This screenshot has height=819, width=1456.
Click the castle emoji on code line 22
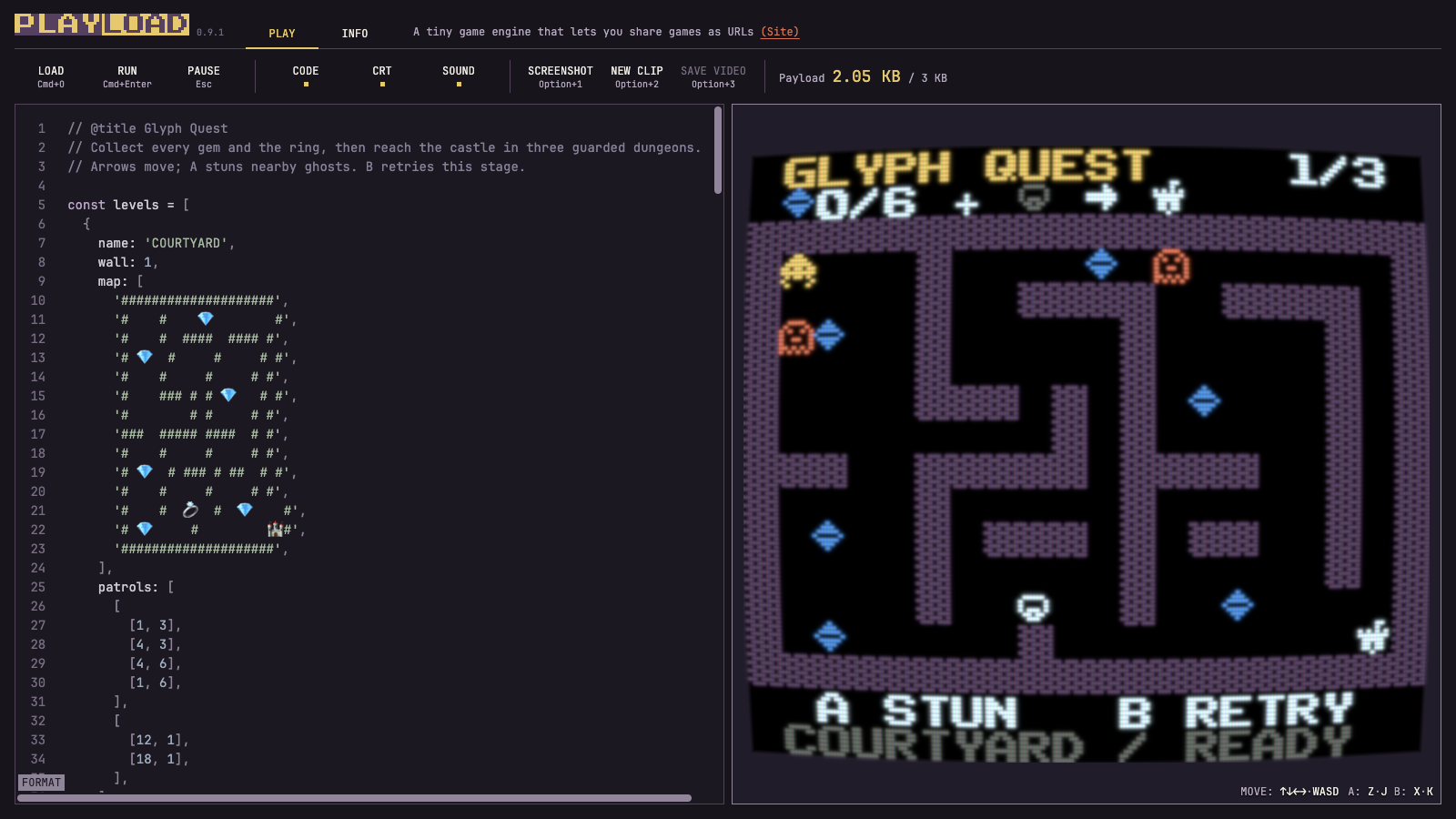[x=275, y=529]
